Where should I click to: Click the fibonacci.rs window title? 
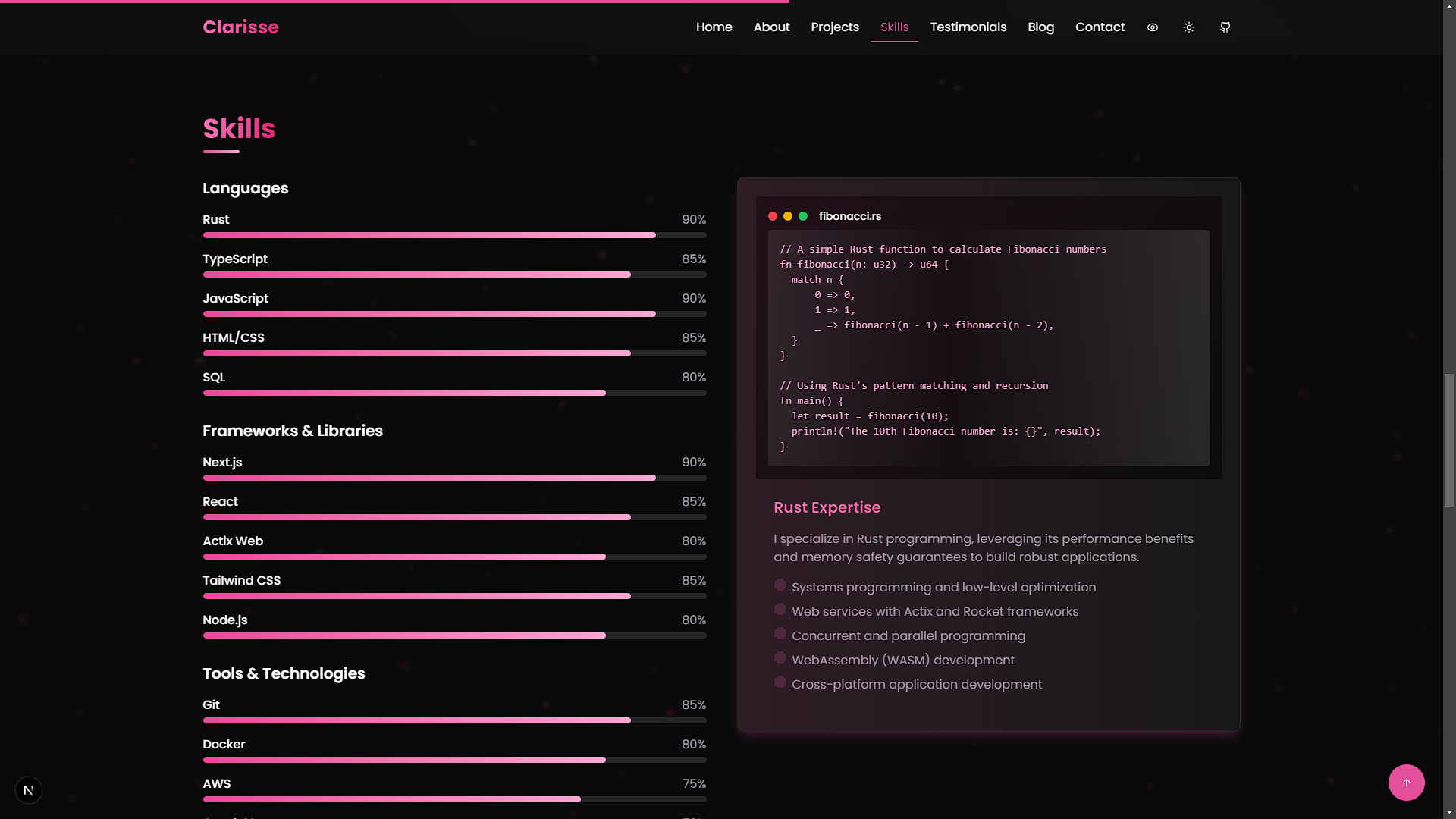tap(850, 216)
